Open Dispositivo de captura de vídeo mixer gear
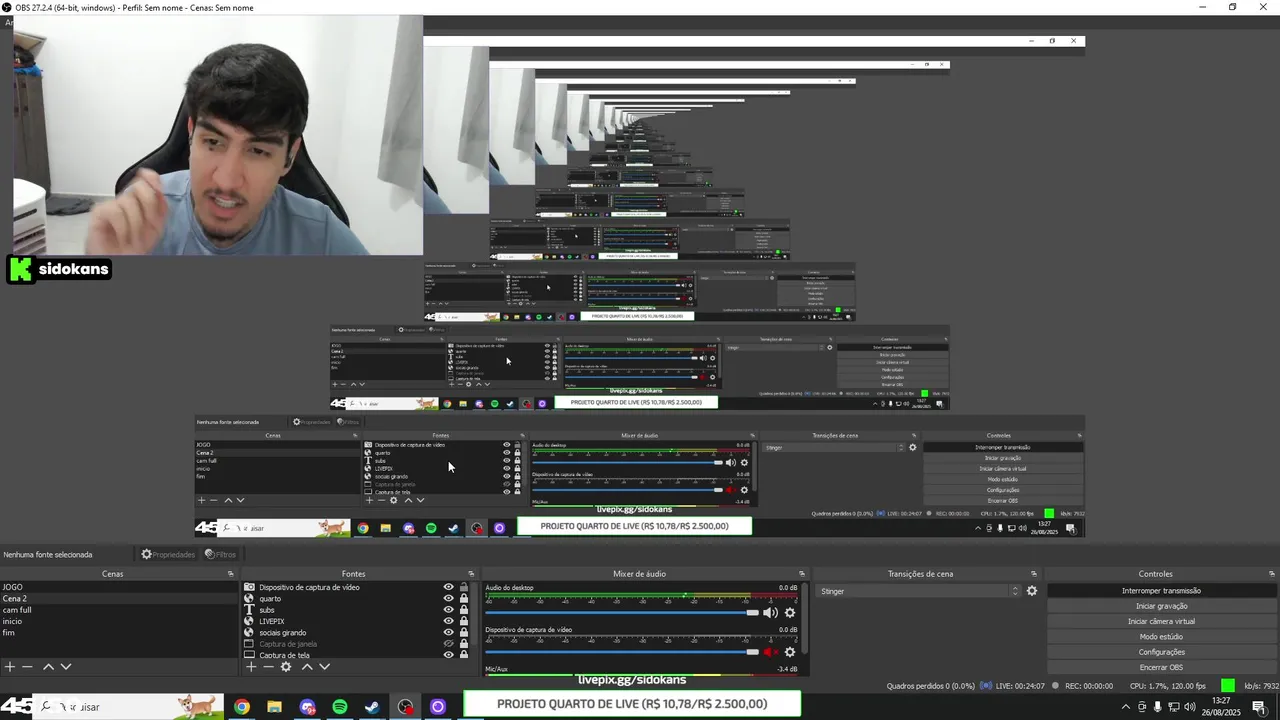Screen dimensions: 1280x720 coord(790,652)
